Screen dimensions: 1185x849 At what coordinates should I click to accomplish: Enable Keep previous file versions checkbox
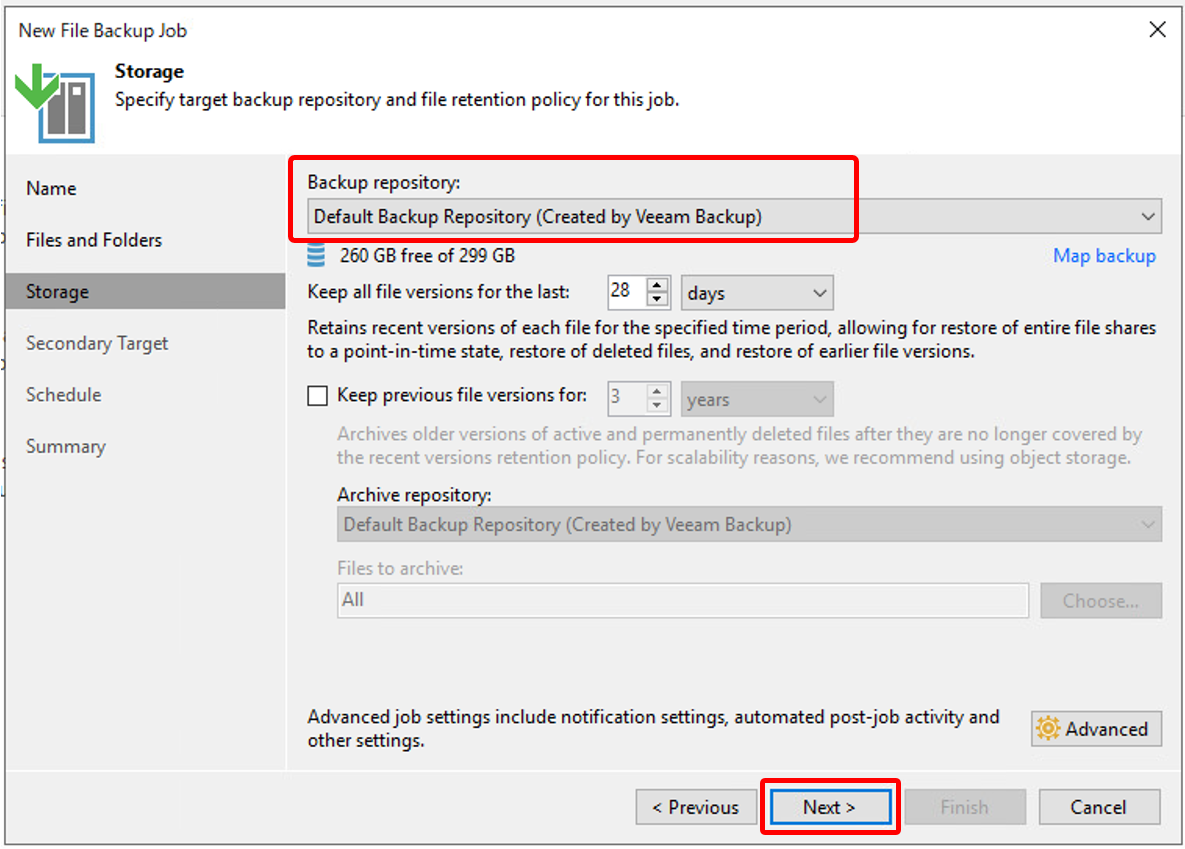click(317, 395)
